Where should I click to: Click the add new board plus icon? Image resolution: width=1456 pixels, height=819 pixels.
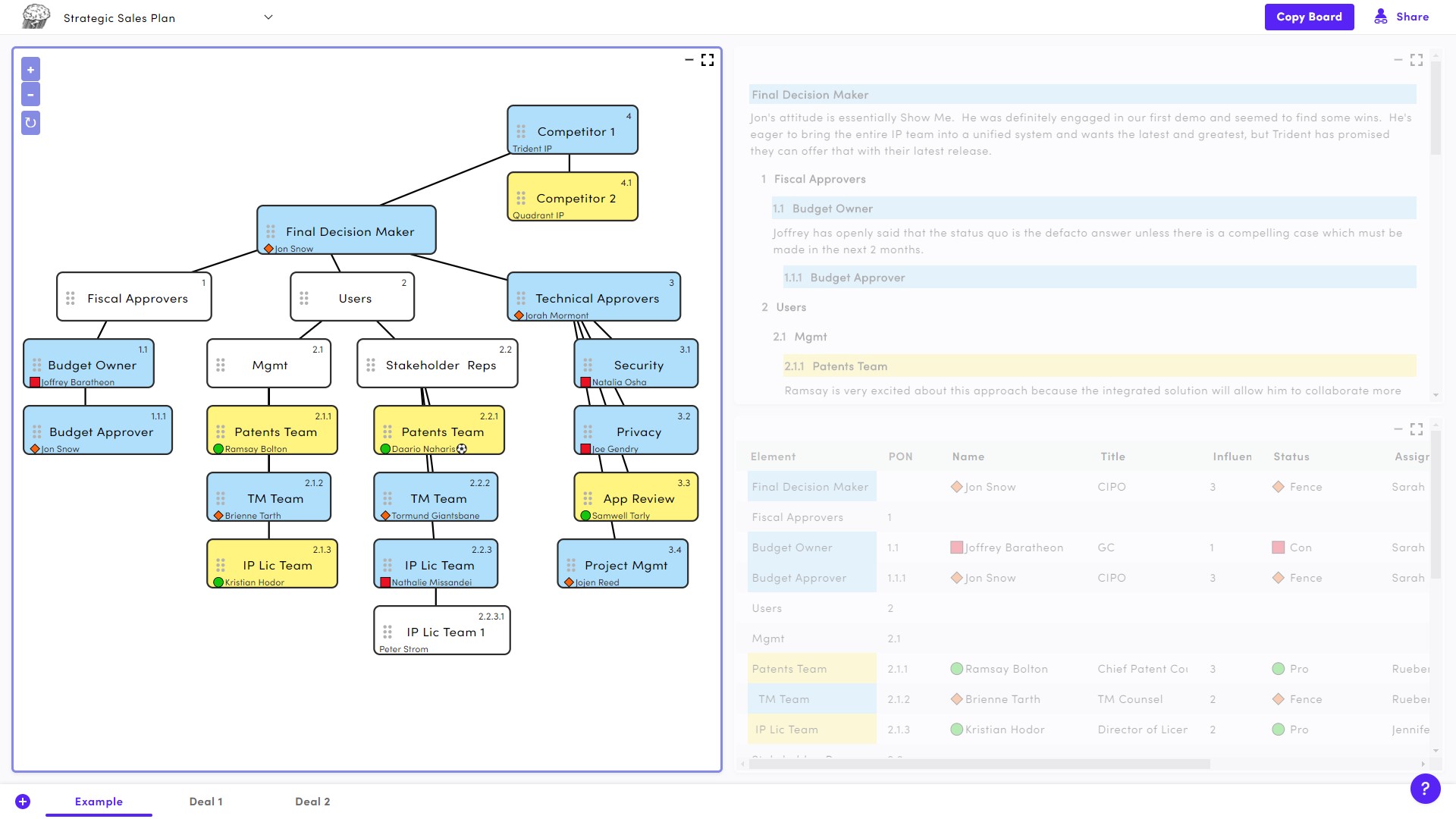tap(23, 802)
